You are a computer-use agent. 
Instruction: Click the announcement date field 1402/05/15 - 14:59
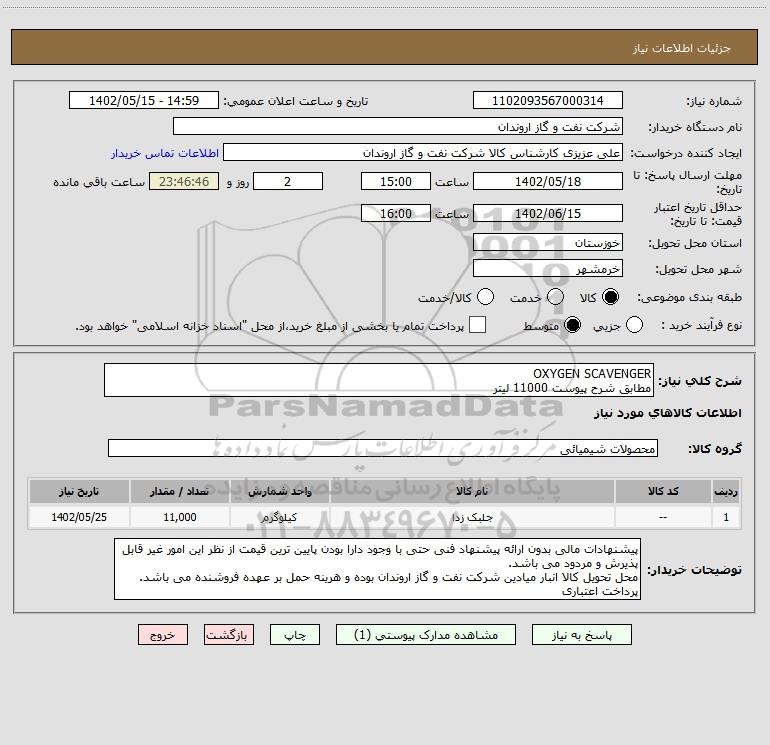tap(144, 100)
